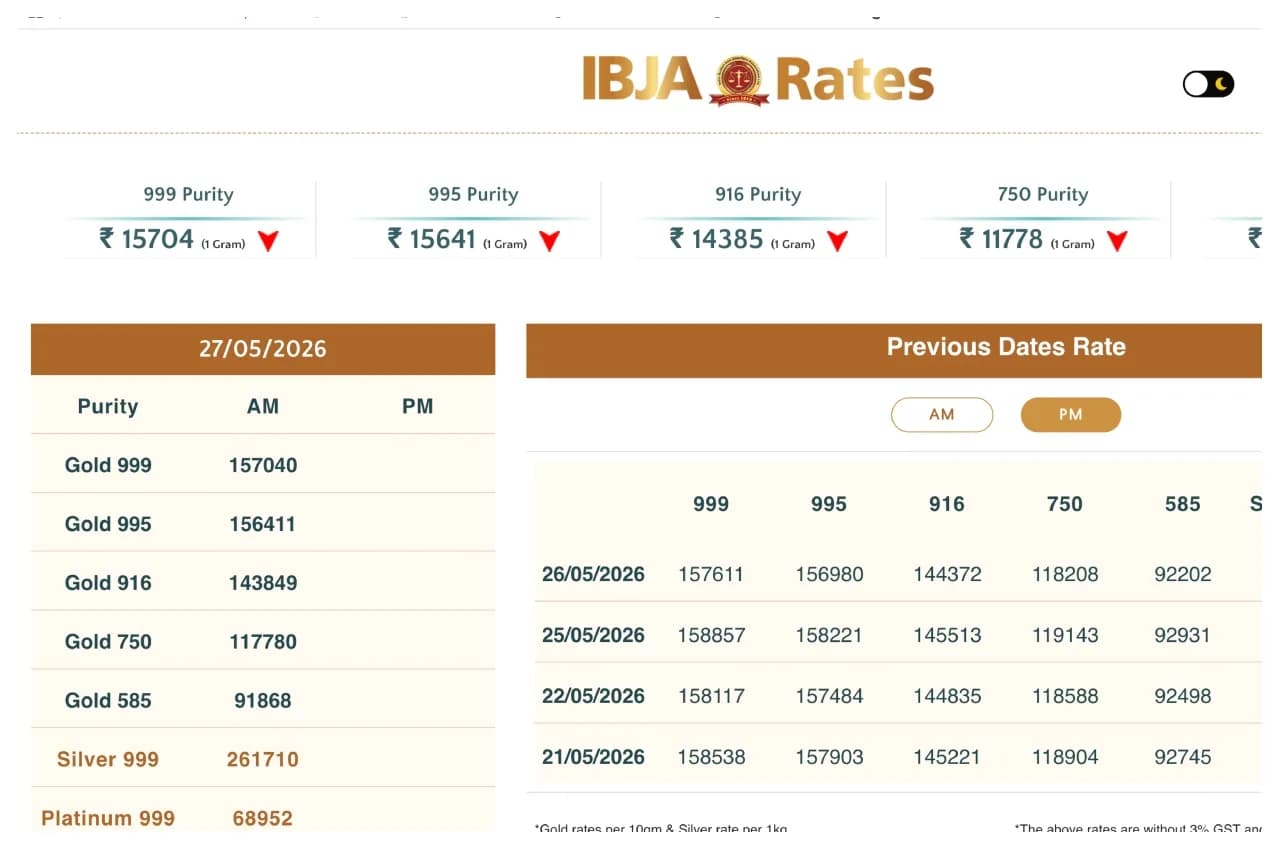Click the 118904 value for 21/05/2026

1065,757
